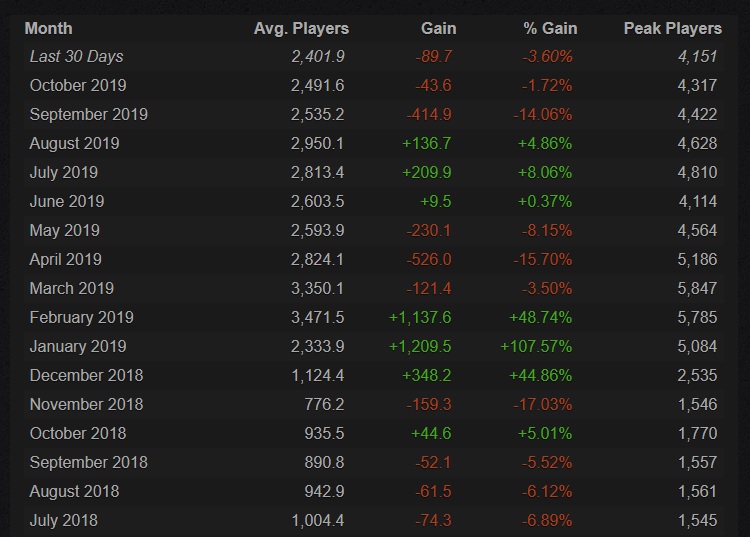Screen dimensions: 750x537
Task: Click the 5,847 peak players value
Action: (x=697, y=288)
